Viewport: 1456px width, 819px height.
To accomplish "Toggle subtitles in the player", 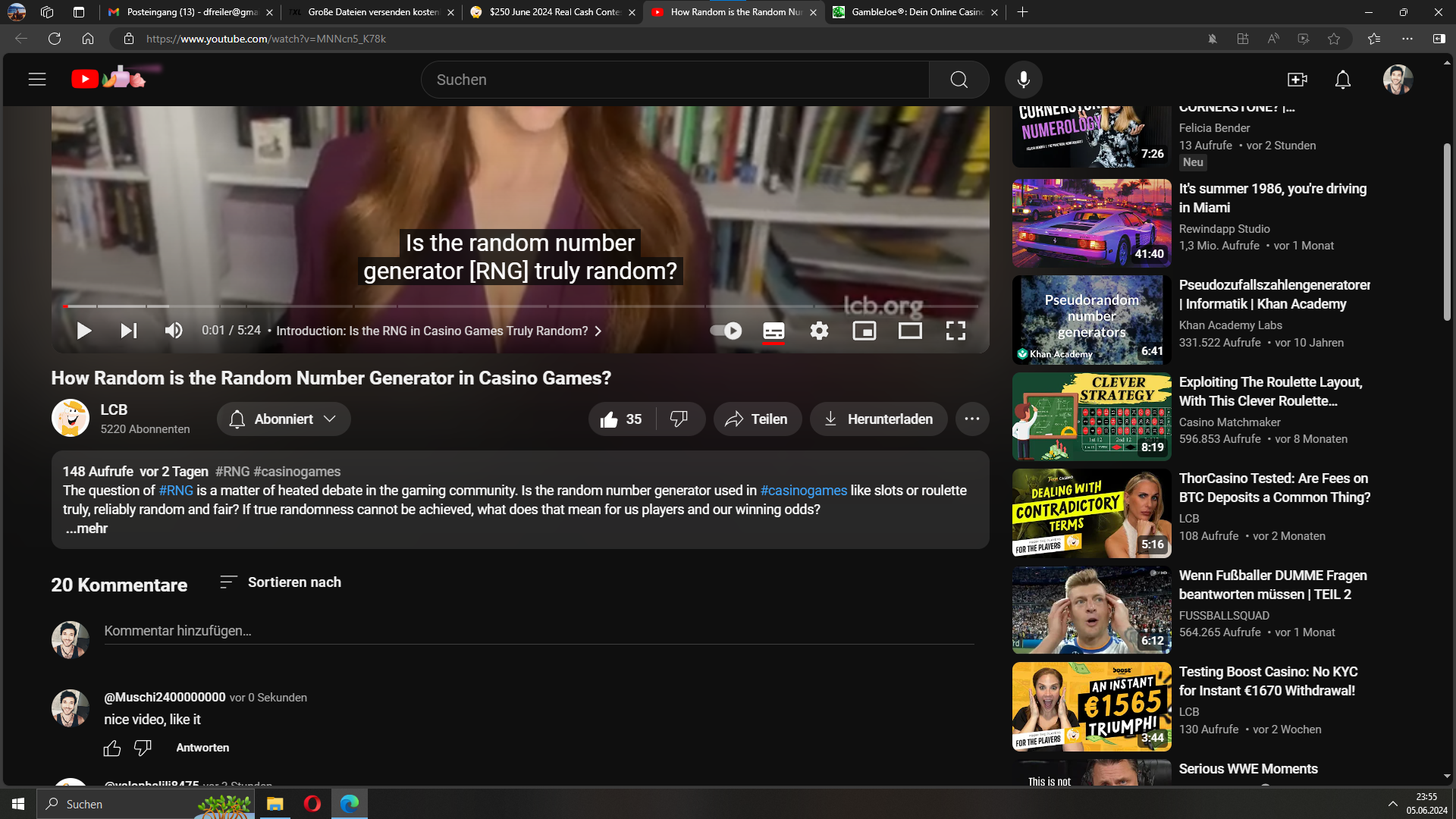I will pyautogui.click(x=773, y=331).
